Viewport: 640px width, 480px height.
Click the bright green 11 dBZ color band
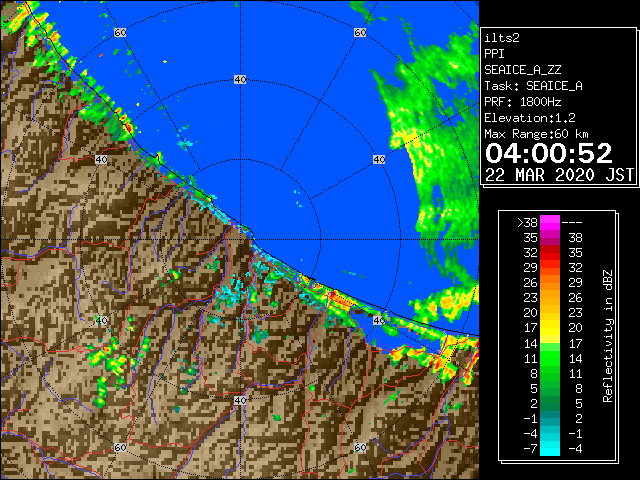coord(550,358)
